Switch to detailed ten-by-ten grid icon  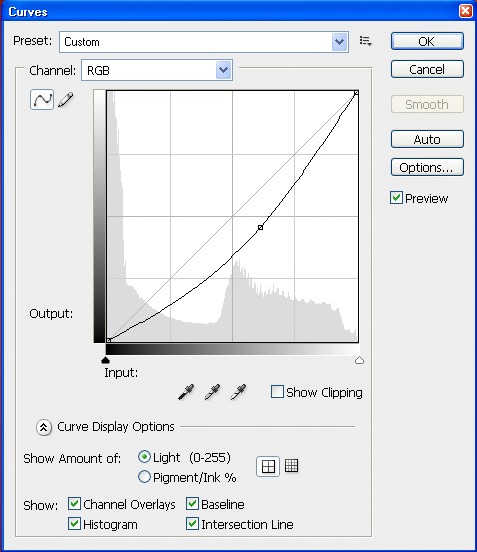click(x=291, y=466)
